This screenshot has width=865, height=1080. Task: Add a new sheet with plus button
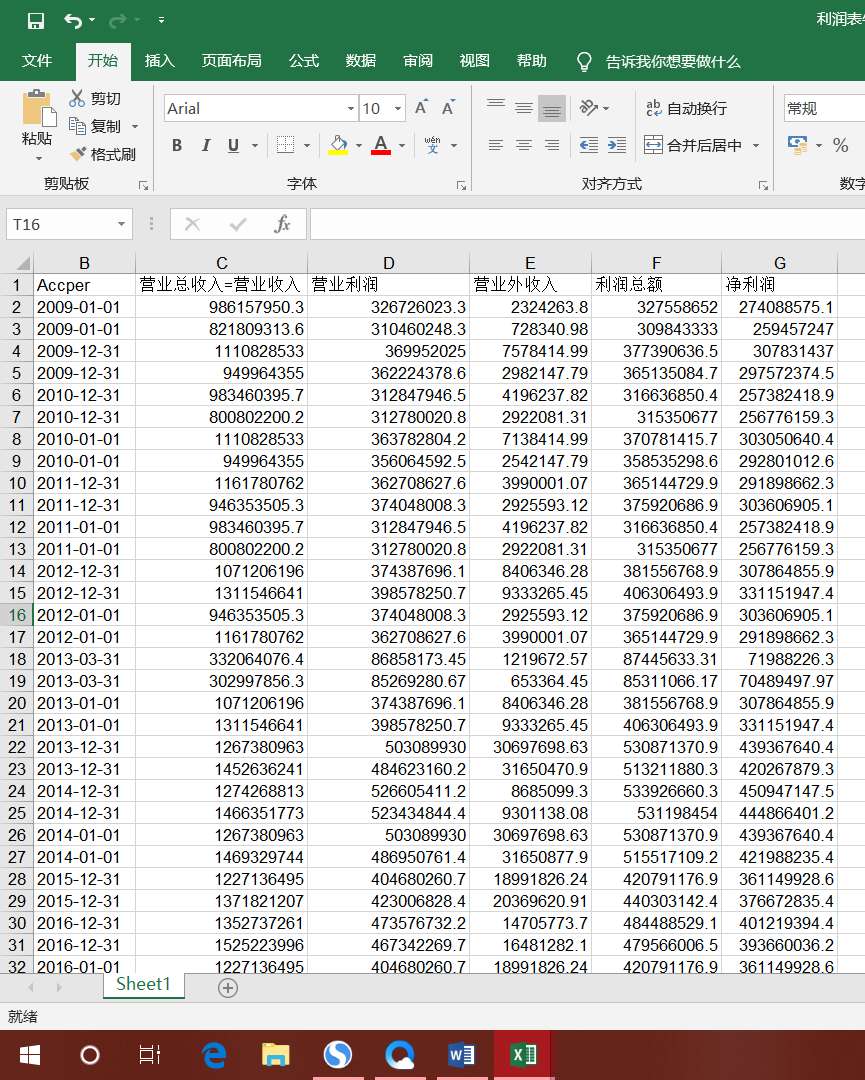(228, 988)
